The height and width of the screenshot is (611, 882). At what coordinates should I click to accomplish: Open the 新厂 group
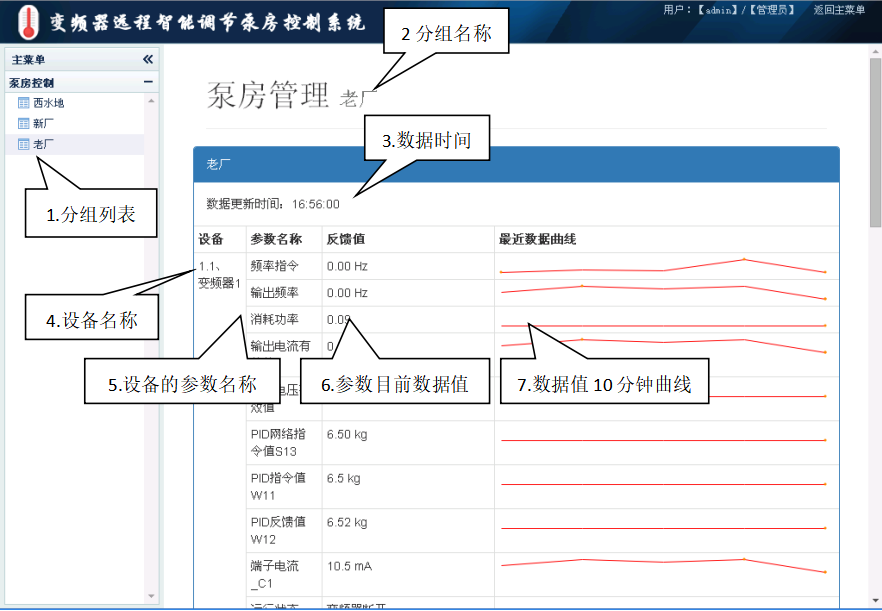pos(43,123)
